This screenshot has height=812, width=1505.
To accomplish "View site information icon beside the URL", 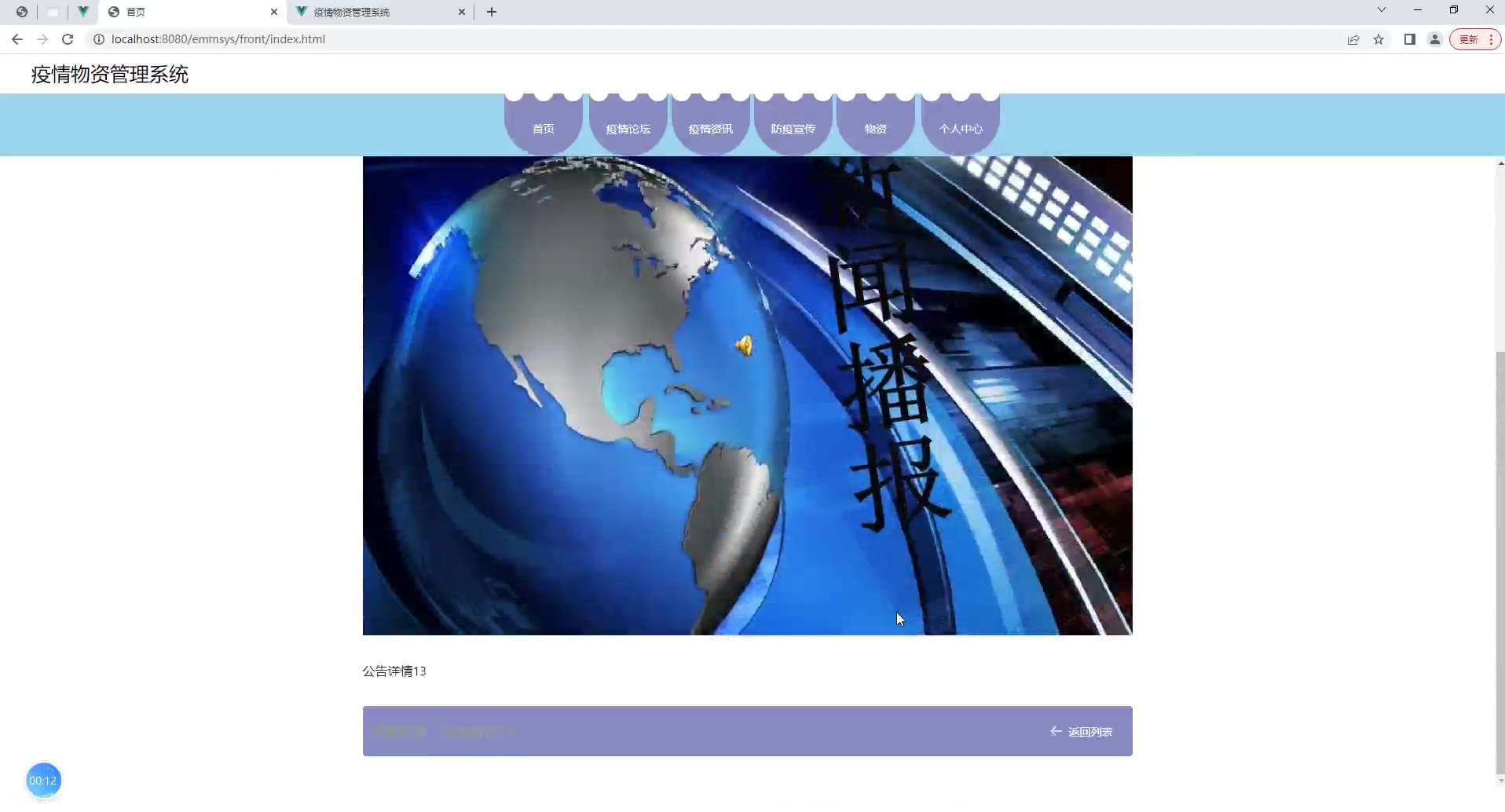I will click(x=99, y=39).
